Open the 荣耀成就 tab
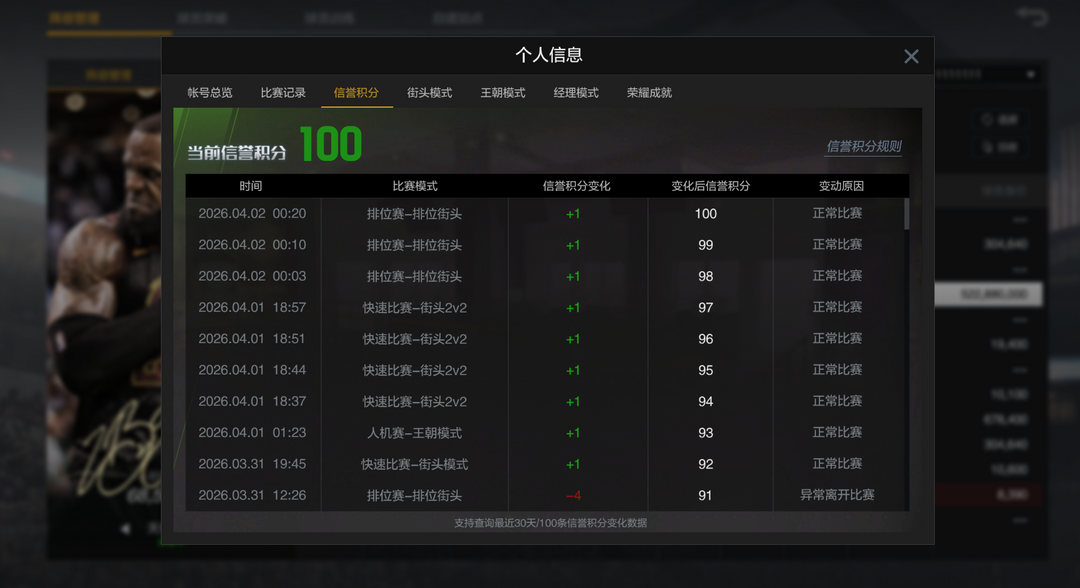The height and width of the screenshot is (588, 1080). 649,92
